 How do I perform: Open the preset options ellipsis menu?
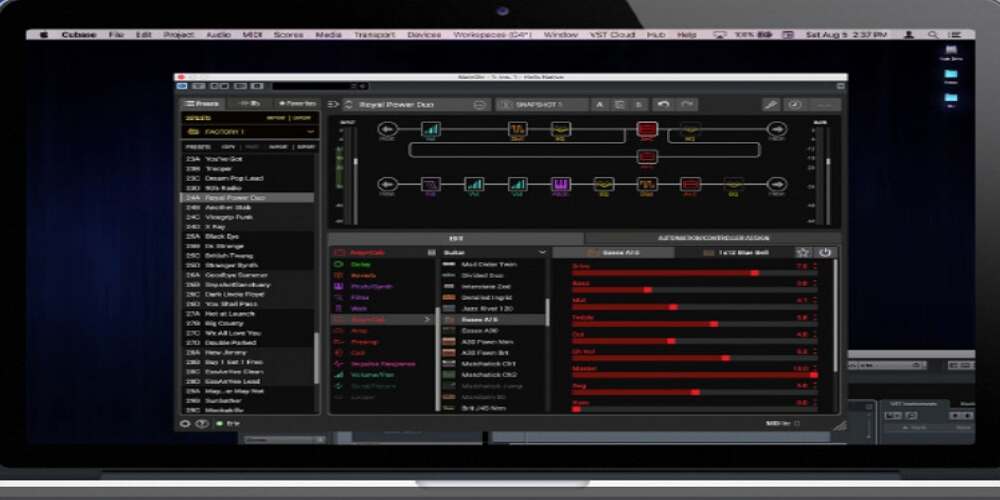click(480, 105)
